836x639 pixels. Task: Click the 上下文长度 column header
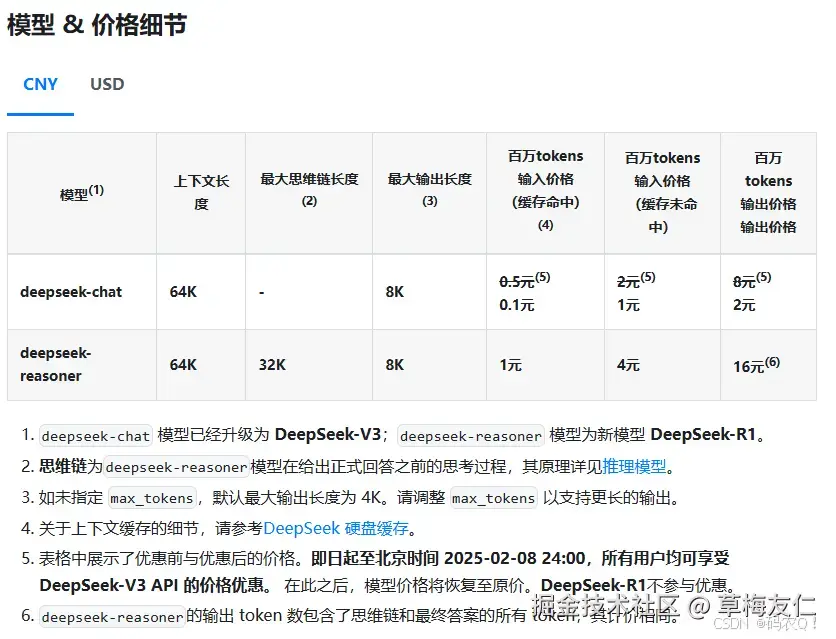[x=201, y=192]
